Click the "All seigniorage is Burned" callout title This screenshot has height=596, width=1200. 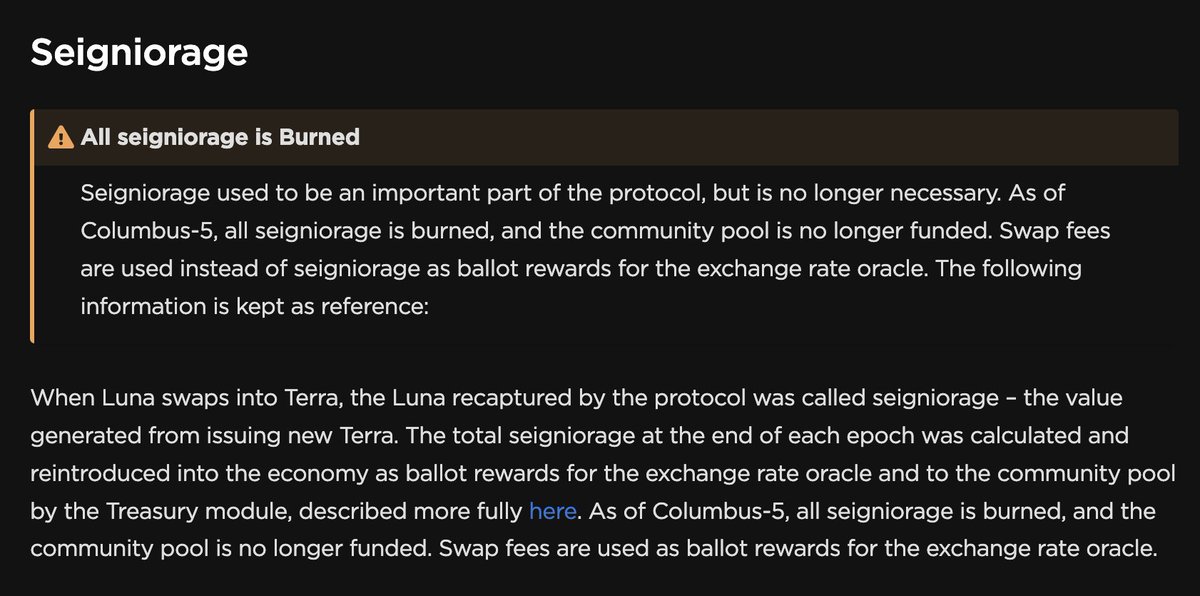point(220,137)
